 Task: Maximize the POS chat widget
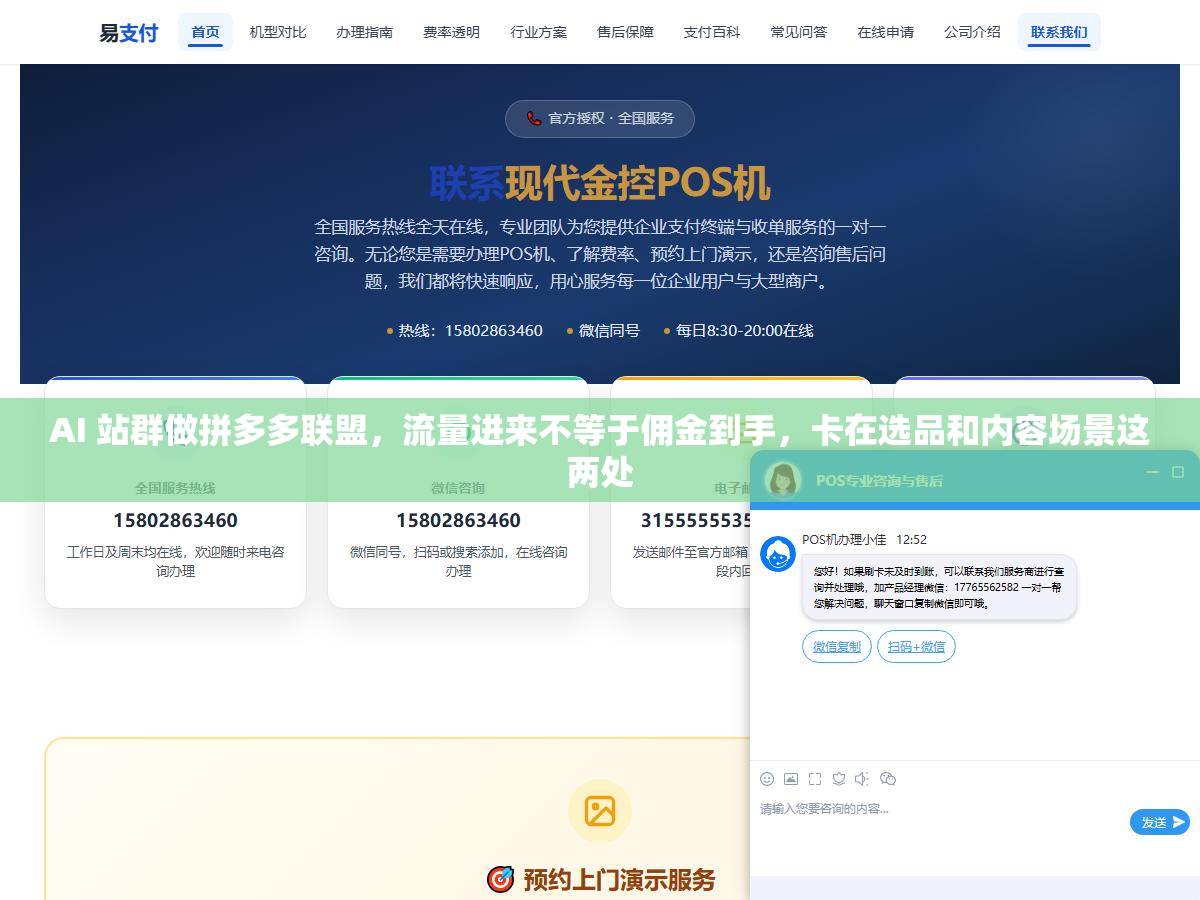1178,472
